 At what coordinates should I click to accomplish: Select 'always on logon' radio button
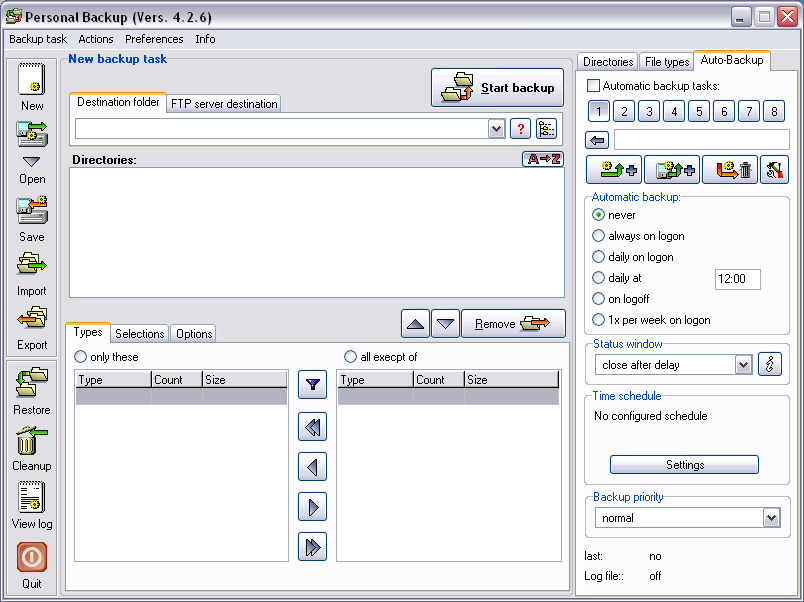(x=598, y=236)
